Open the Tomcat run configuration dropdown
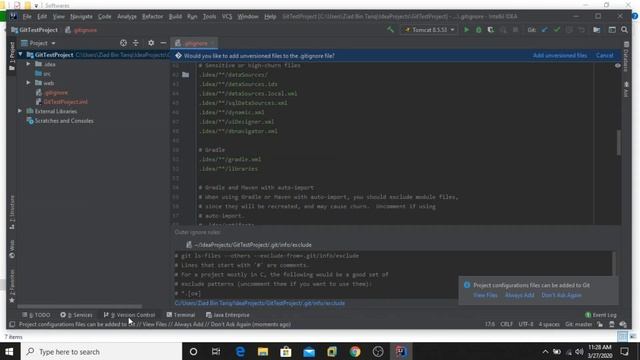Image resolution: width=640 pixels, height=360 pixels. [429, 30]
